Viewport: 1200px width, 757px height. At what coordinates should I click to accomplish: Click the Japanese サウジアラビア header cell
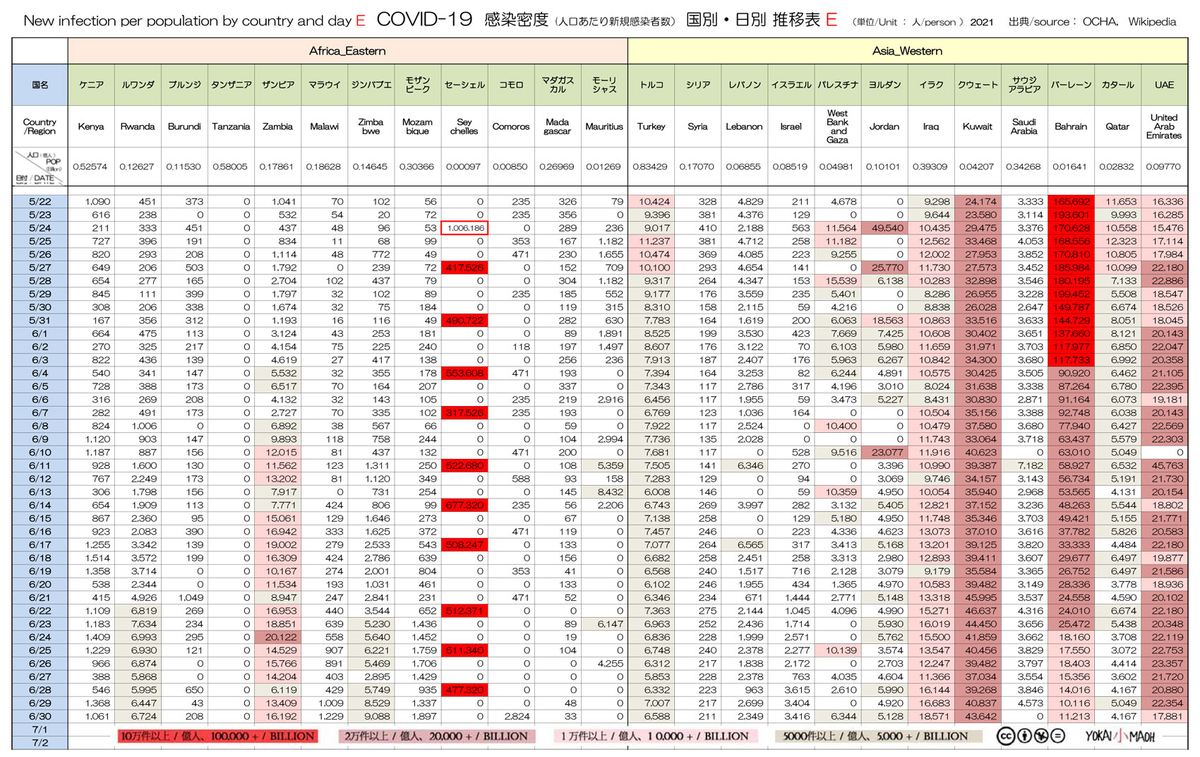pos(1025,86)
